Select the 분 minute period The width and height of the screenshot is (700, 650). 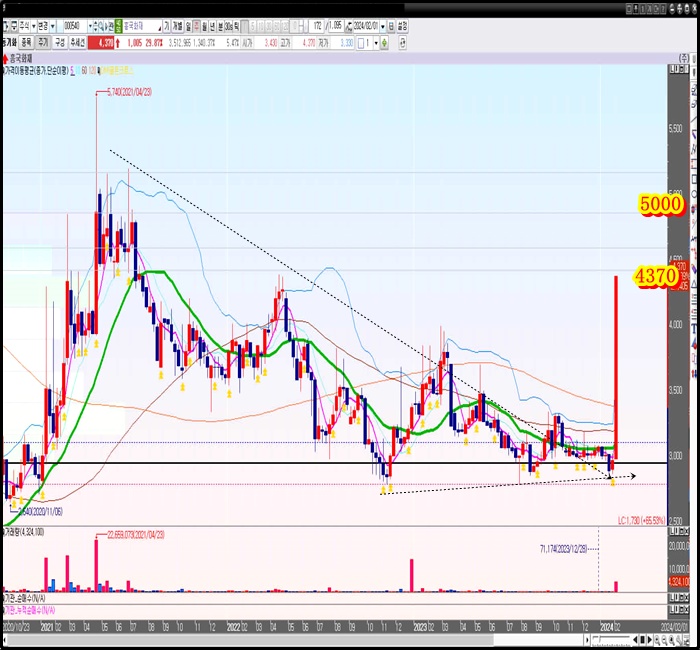[221, 26]
